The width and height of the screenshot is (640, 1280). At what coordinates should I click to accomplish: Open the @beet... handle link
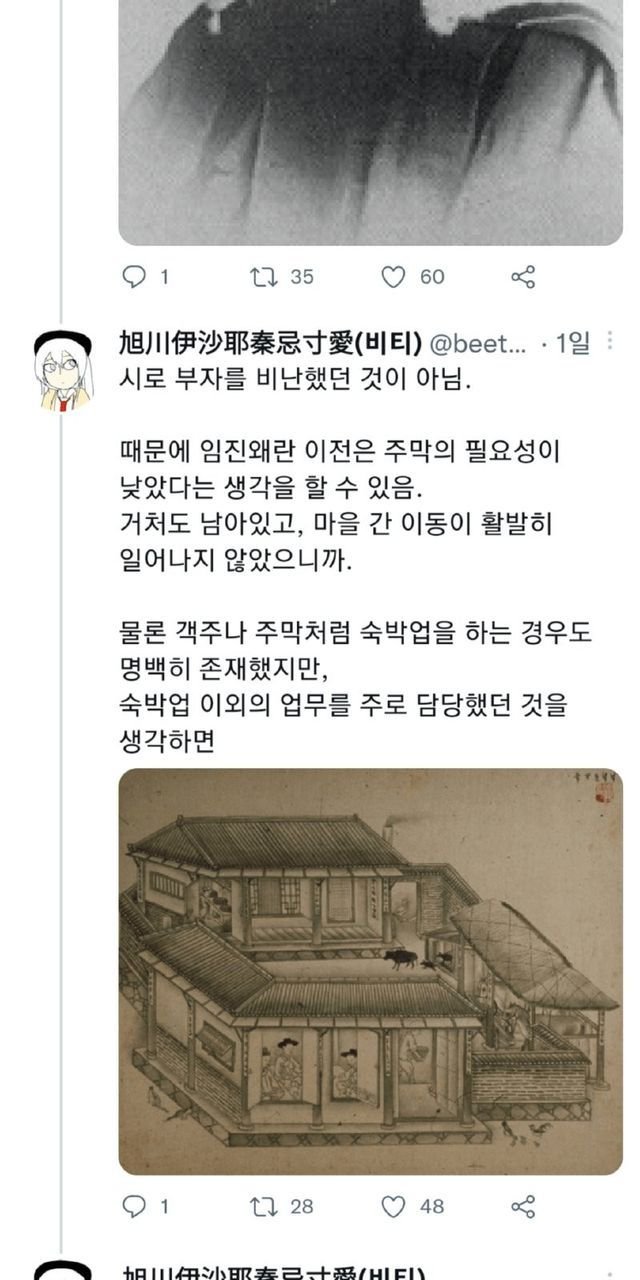click(x=477, y=343)
